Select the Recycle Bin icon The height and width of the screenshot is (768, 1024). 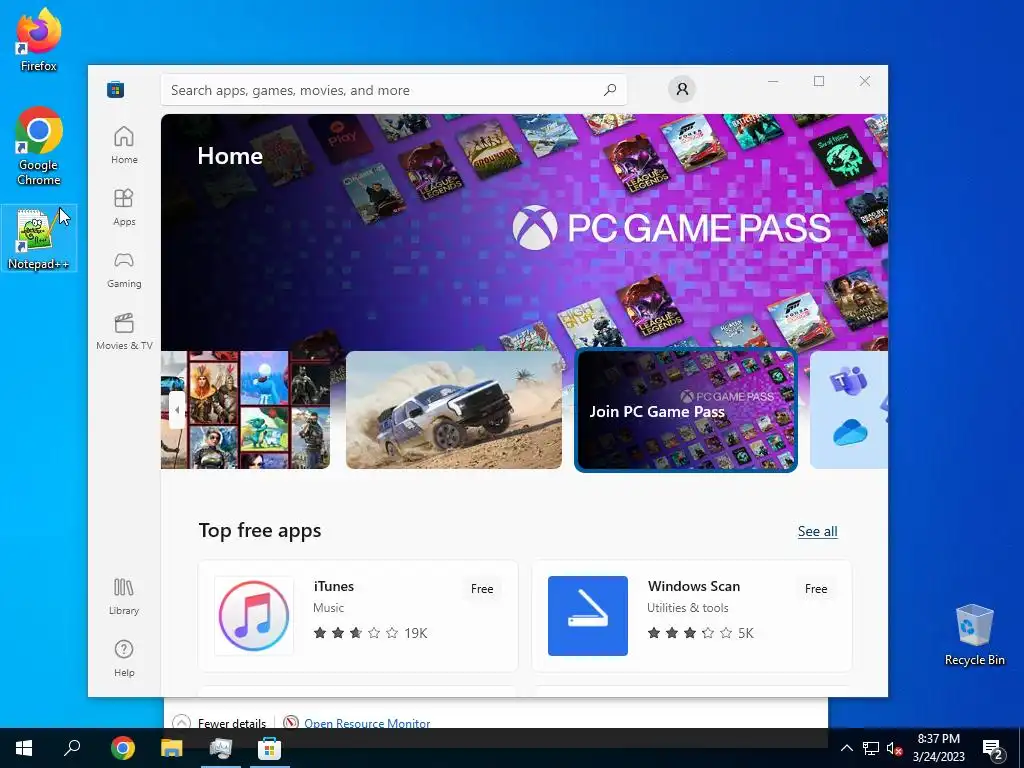coord(974,635)
